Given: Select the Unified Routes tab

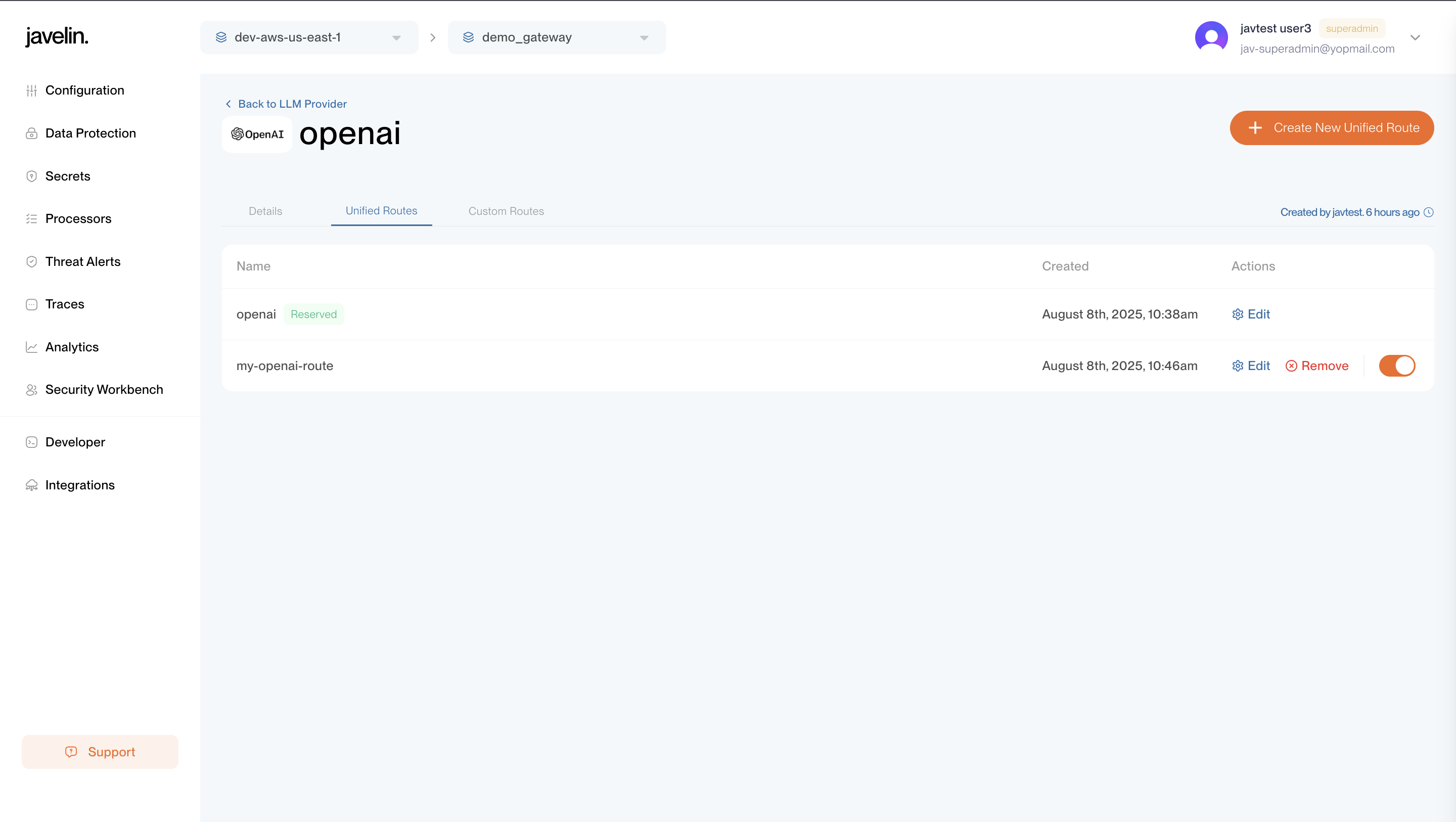Looking at the screenshot, I should click(382, 211).
